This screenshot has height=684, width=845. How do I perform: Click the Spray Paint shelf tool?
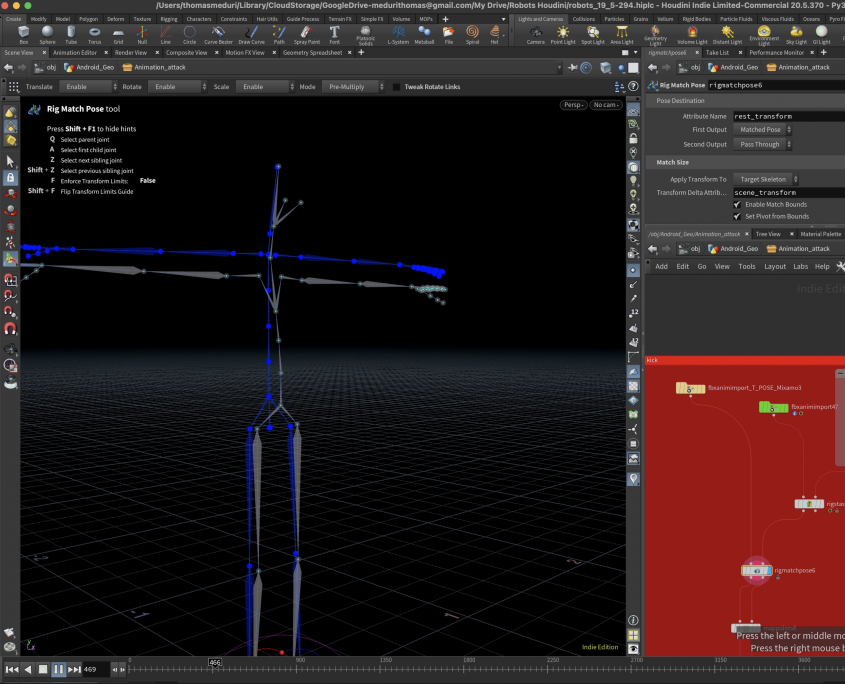tap(306, 34)
